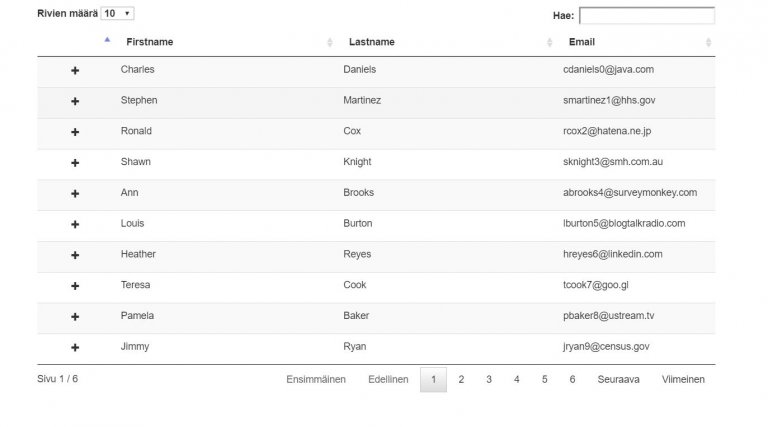768x427 pixels.
Task: Click plus icon beside Ronald Cox
Action: click(x=75, y=132)
